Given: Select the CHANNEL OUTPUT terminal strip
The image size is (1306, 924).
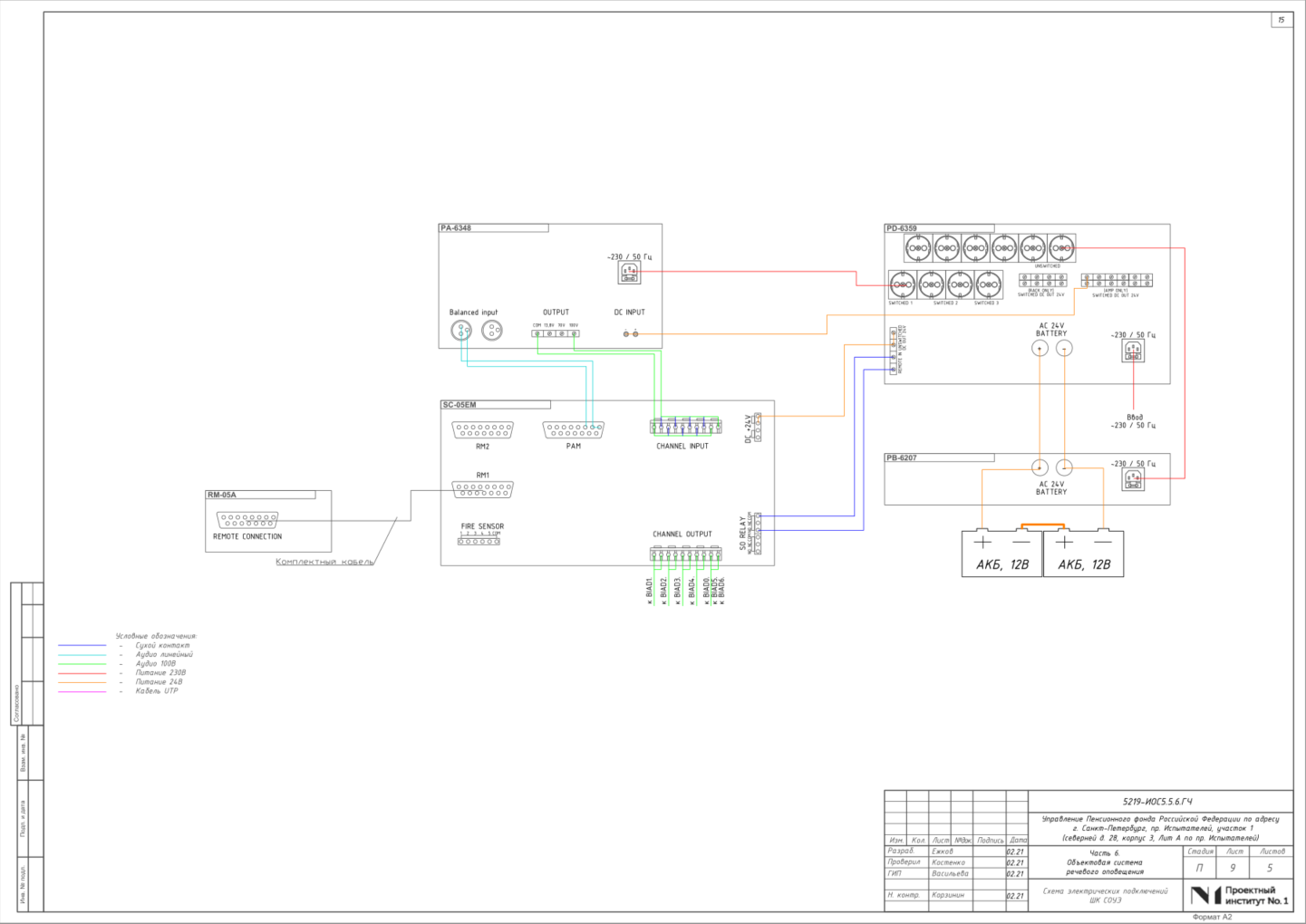Looking at the screenshot, I should [x=686, y=553].
